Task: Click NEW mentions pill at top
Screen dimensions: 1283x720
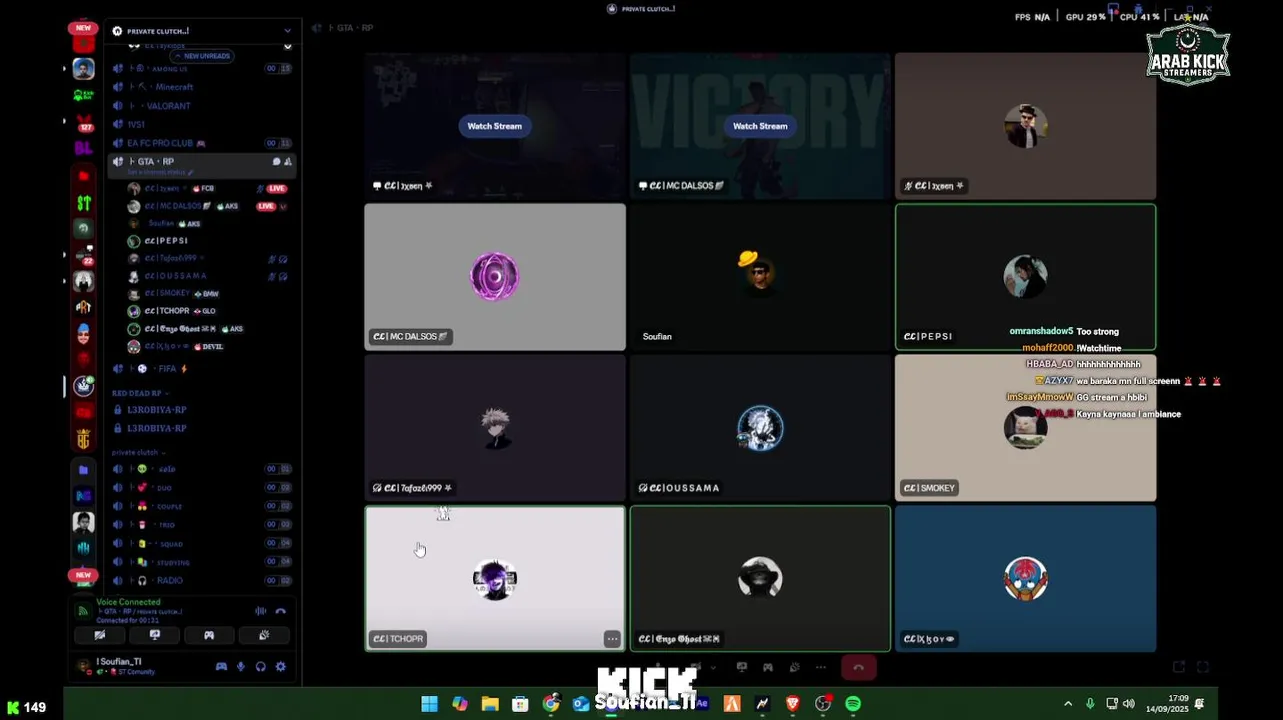Action: 83,28
